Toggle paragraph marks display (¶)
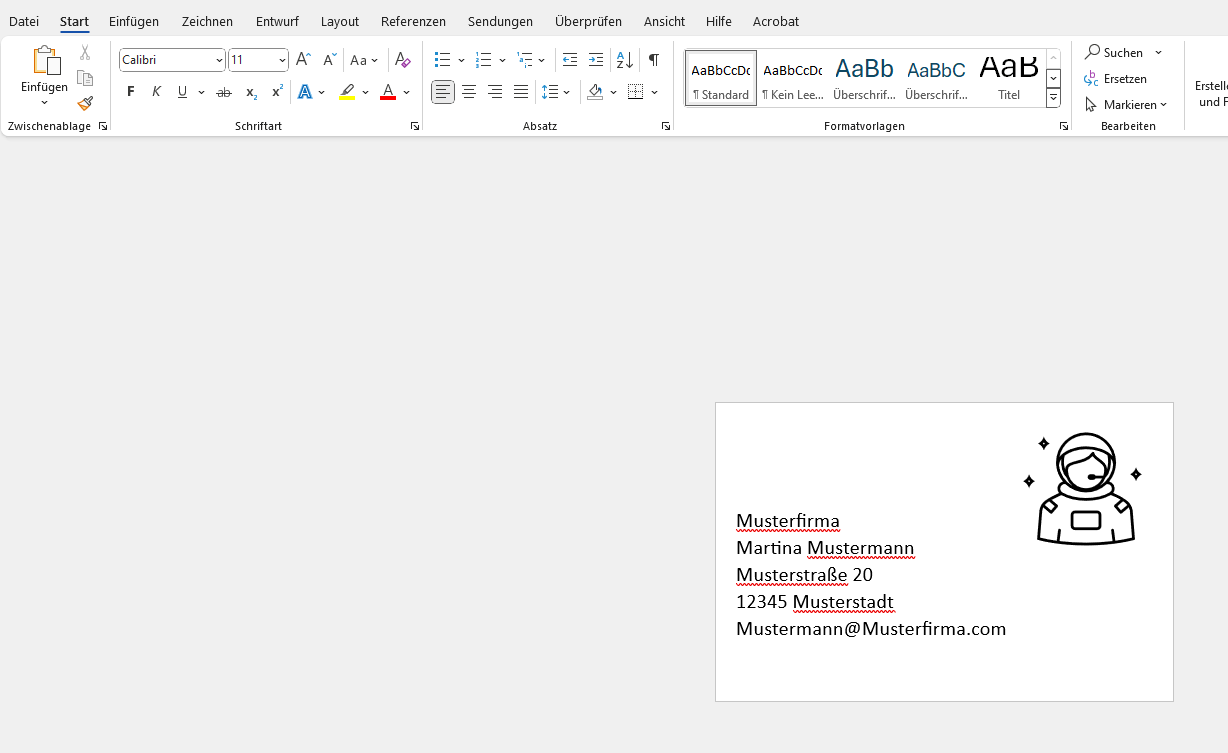 coord(653,60)
